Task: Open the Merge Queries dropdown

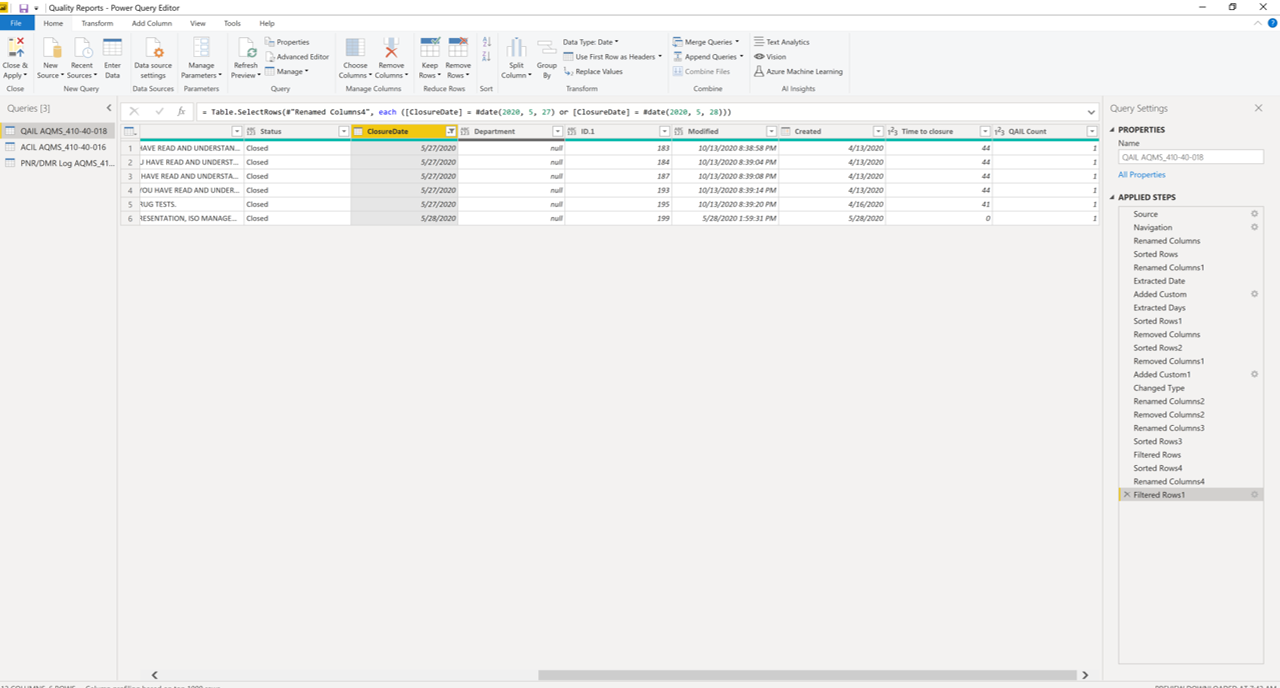Action: [706, 42]
